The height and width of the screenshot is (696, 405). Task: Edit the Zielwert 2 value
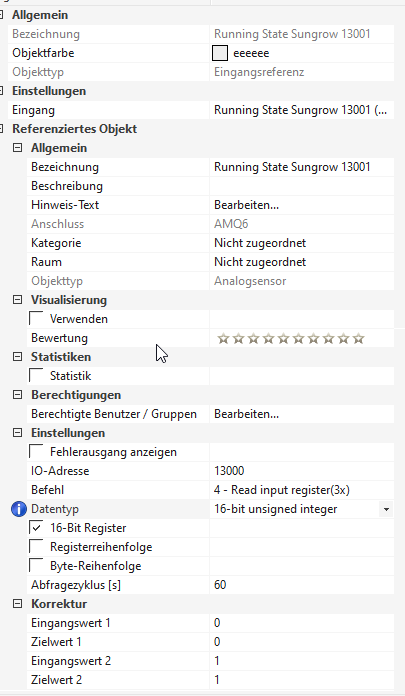[302, 680]
